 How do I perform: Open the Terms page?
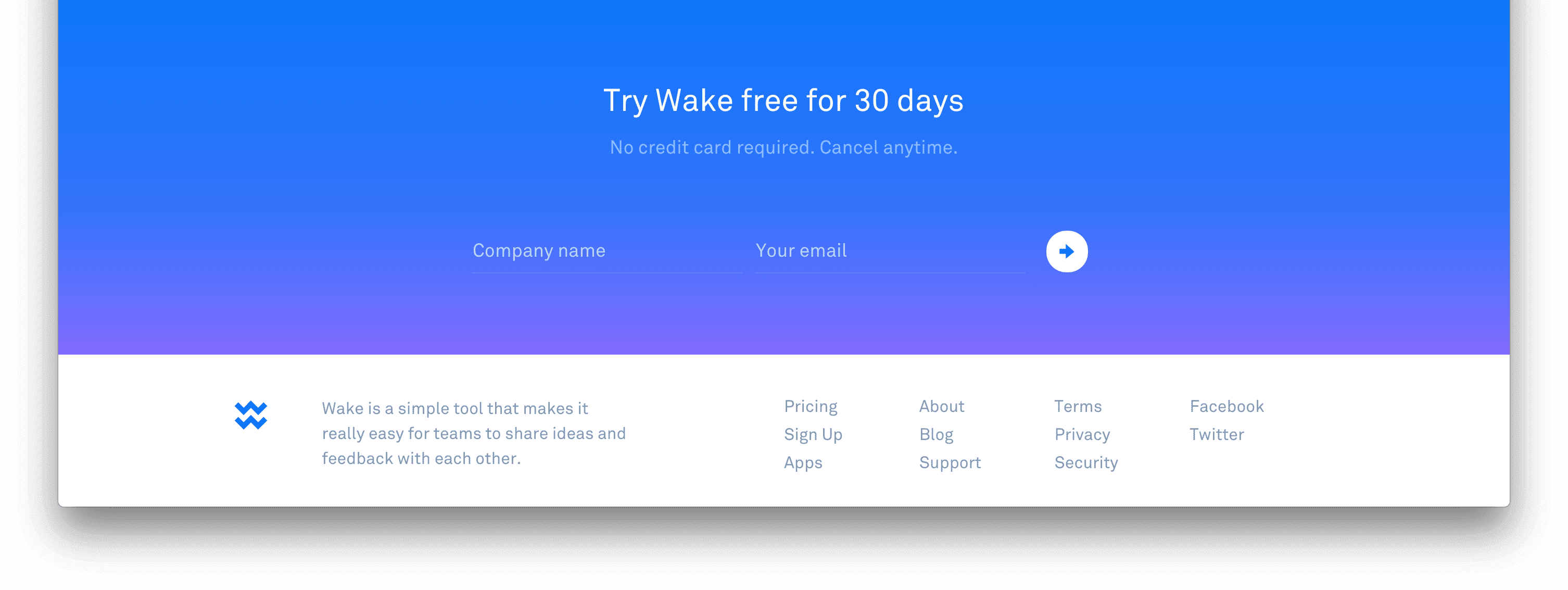point(1078,406)
